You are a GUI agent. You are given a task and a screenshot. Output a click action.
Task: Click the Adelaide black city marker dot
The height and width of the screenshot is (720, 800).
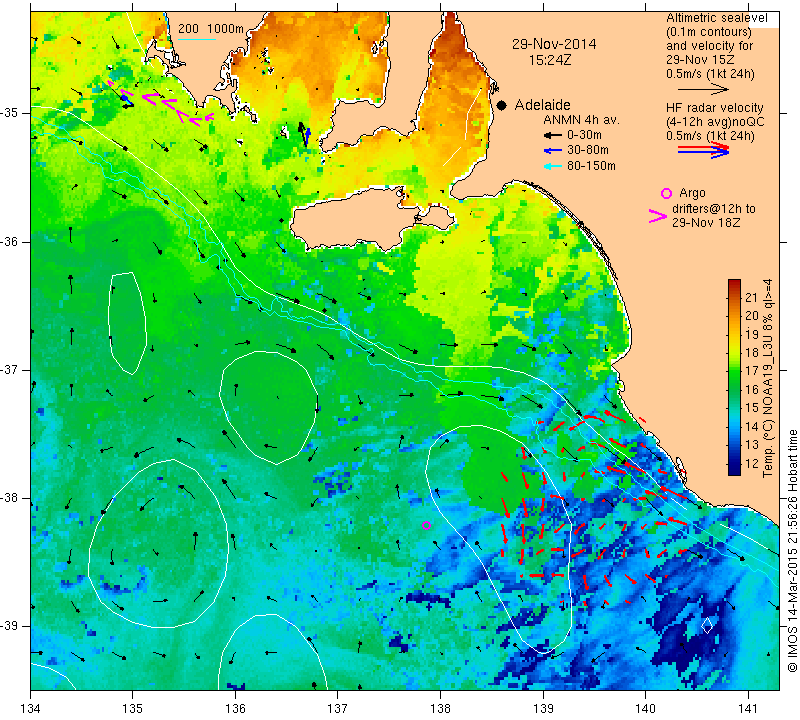click(x=502, y=106)
